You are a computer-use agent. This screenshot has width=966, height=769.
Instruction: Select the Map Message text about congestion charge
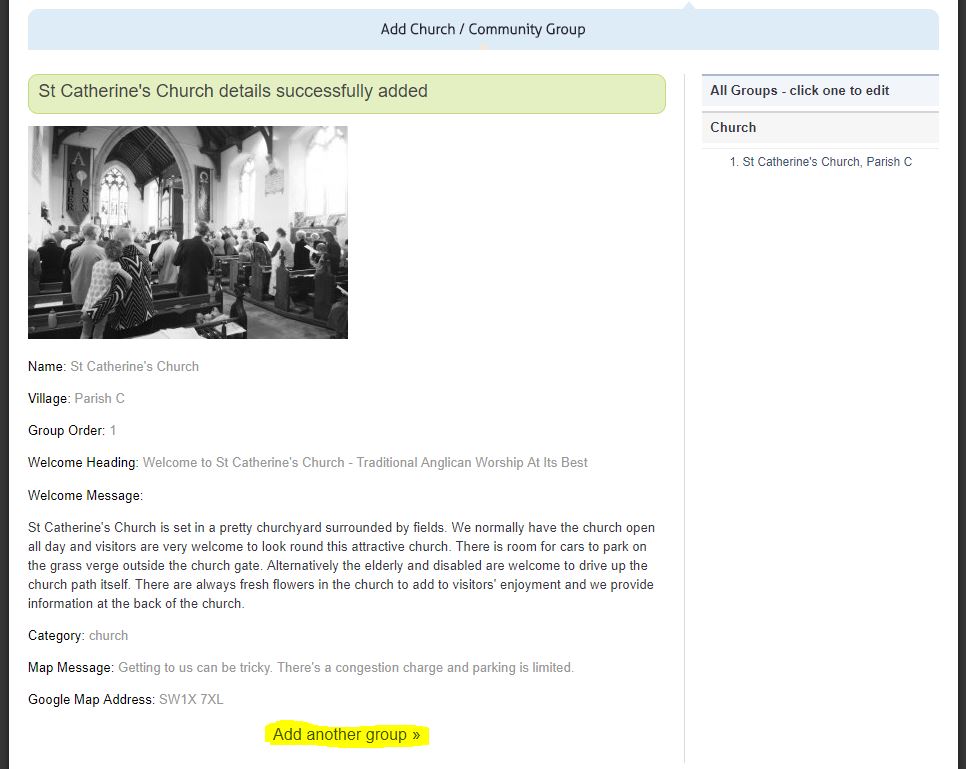coord(345,667)
